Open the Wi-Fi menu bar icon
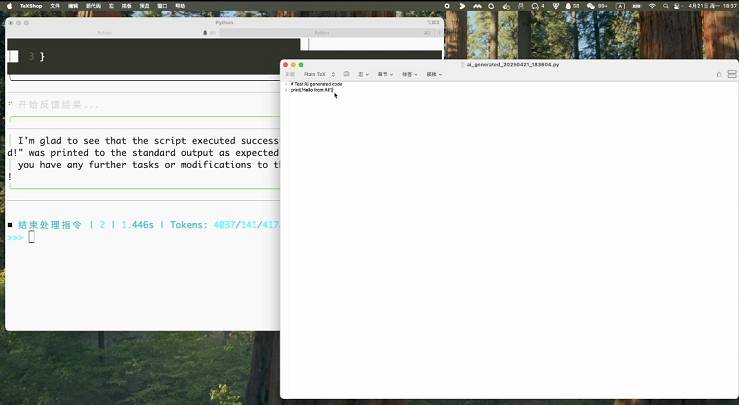 [652, 6]
